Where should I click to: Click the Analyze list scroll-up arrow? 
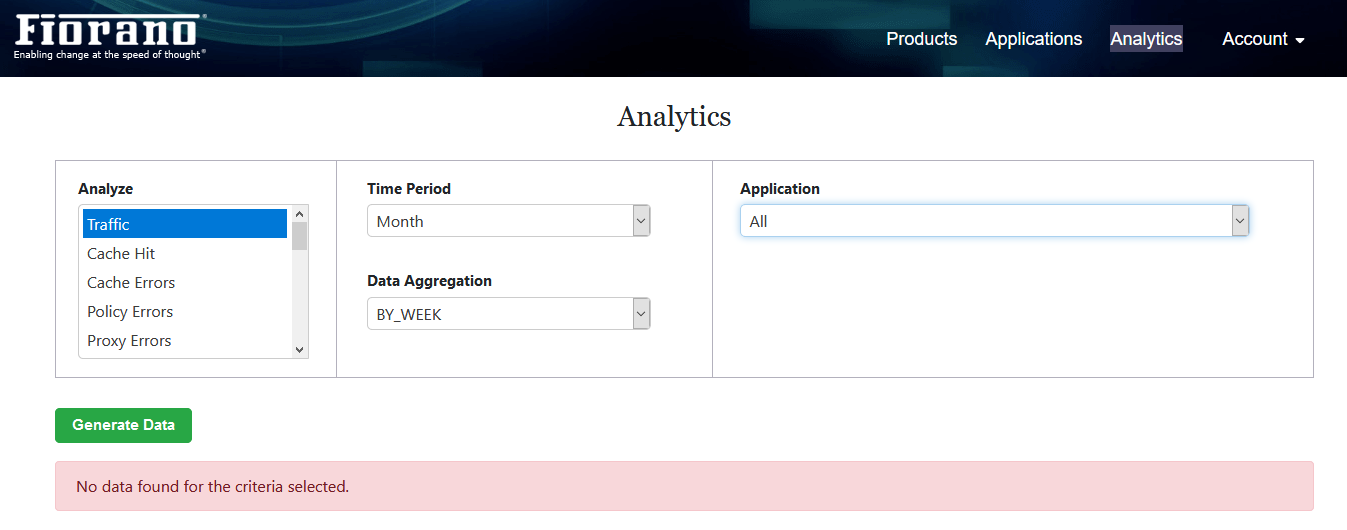[x=299, y=213]
